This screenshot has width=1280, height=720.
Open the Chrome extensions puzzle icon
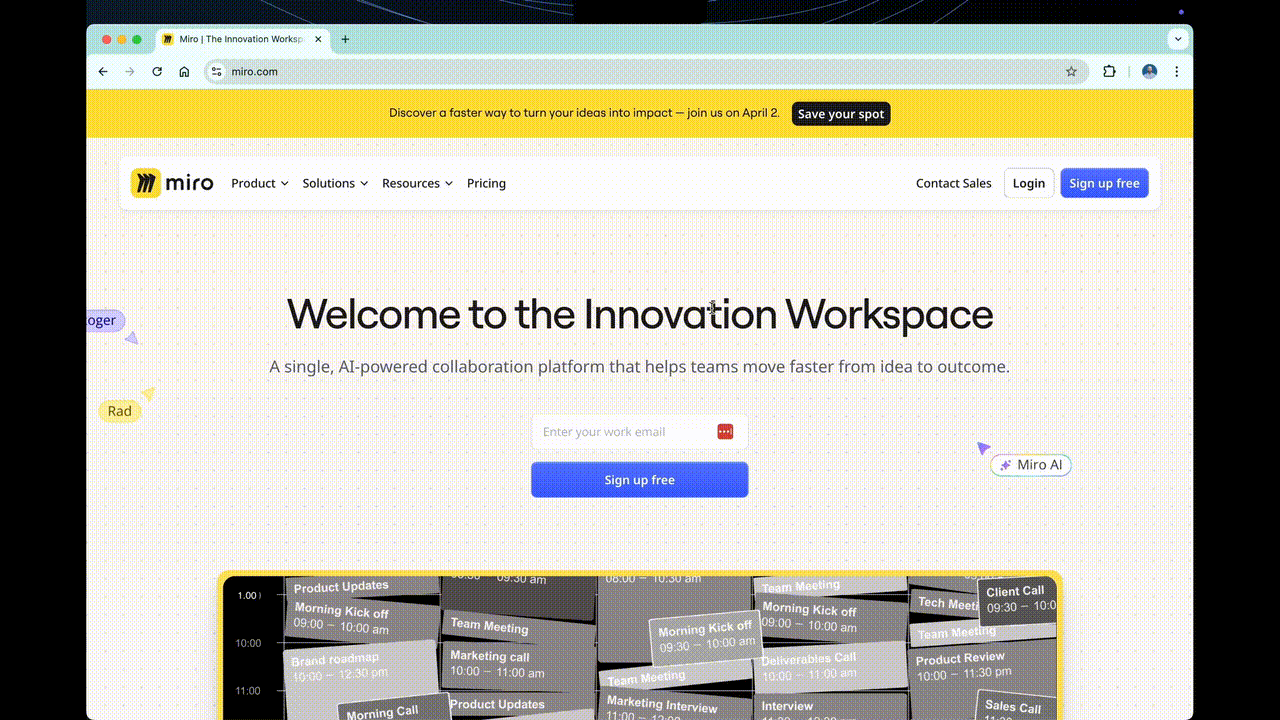click(1109, 72)
